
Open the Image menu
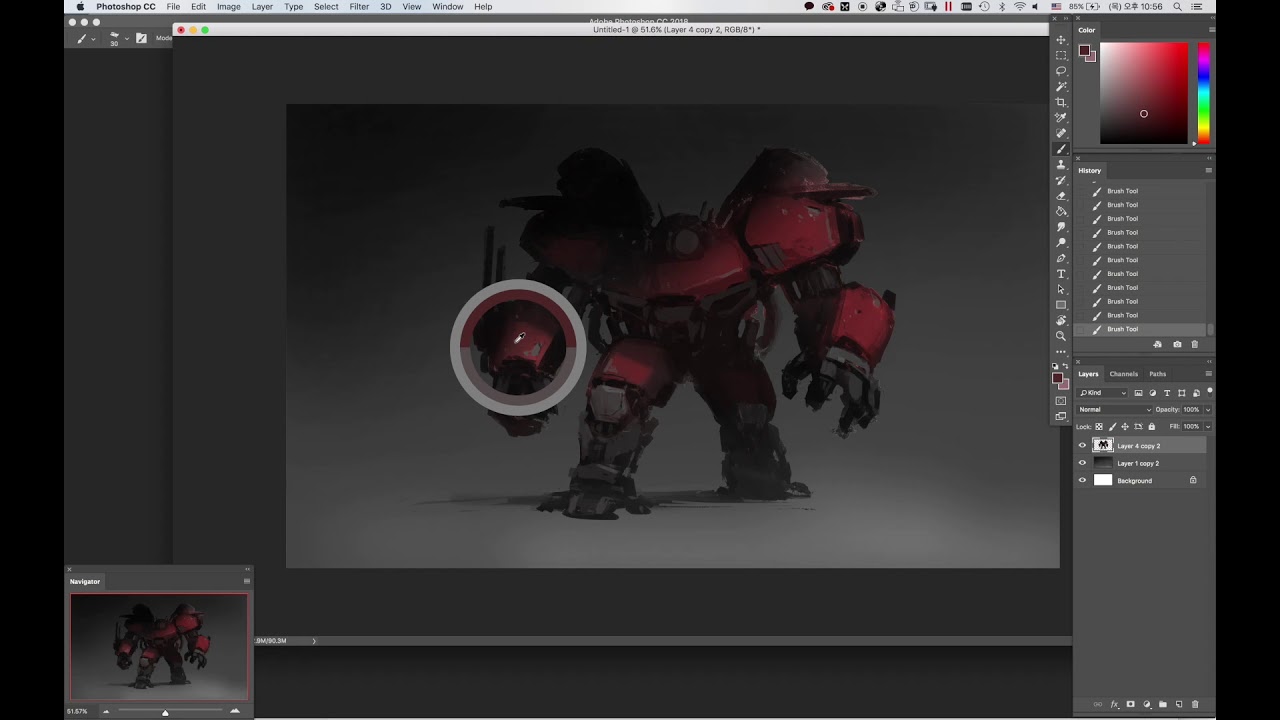point(229,7)
